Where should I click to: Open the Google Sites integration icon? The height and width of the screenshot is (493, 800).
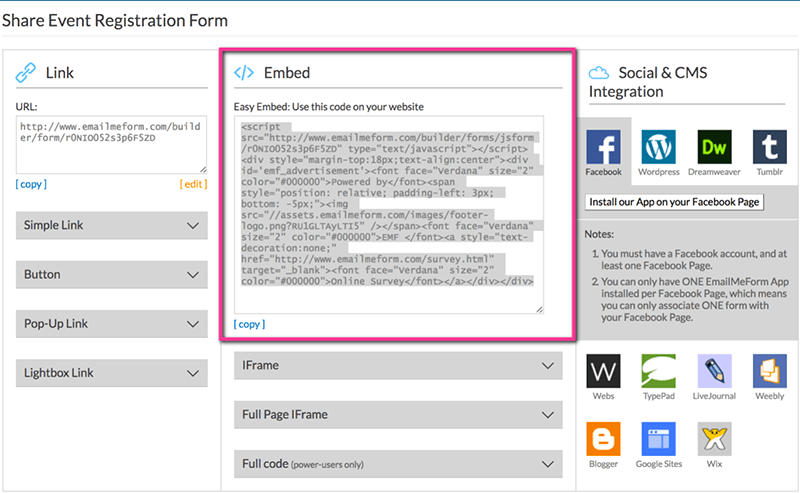pos(659,439)
